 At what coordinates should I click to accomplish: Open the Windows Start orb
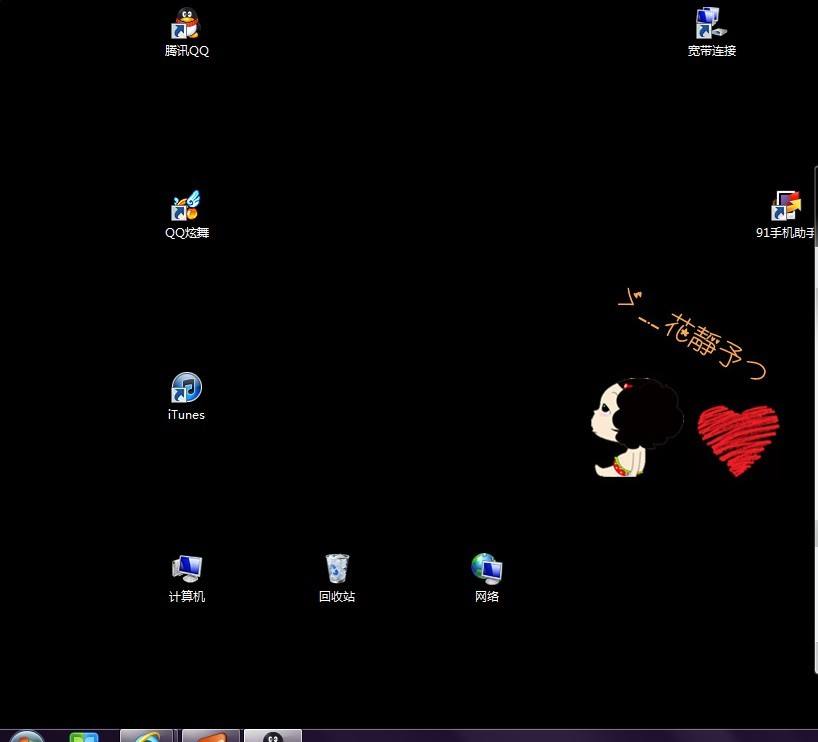(27, 736)
